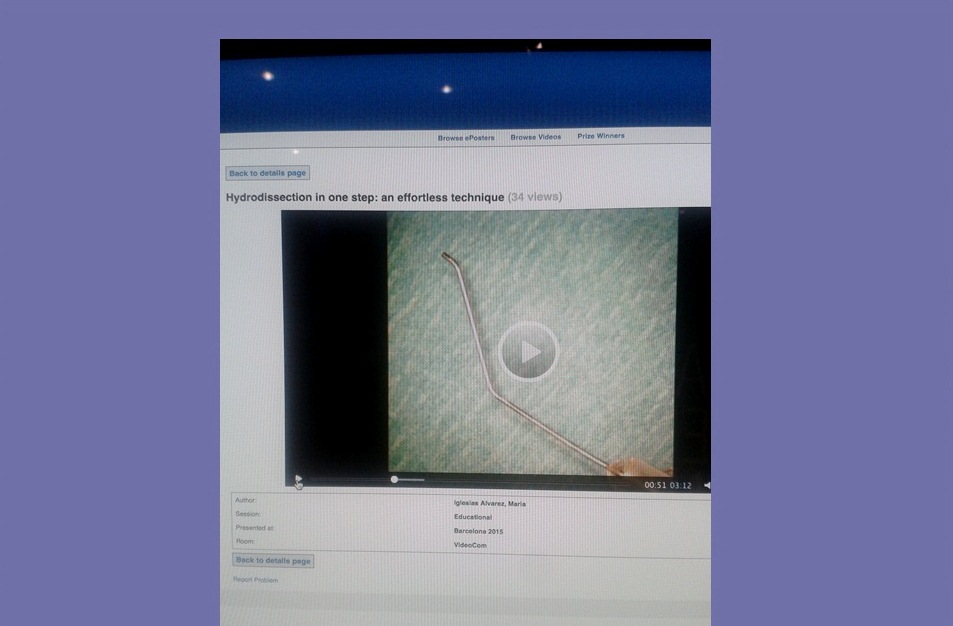This screenshot has height=626, width=953.
Task: Open the Browse Videos menu item
Action: coord(535,137)
